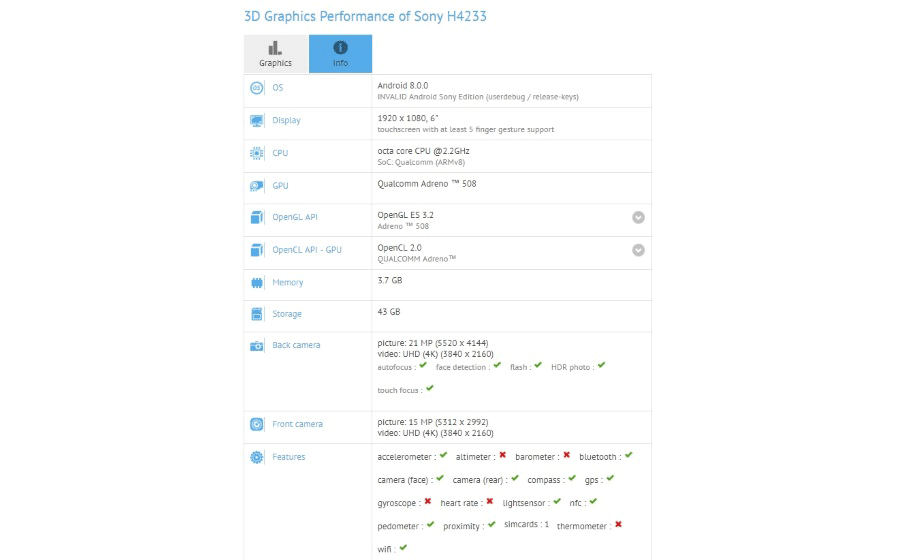Click the first 'video: UHD (4K)' line under Back camera
900x560 pixels.
pyautogui.click(x=435, y=354)
